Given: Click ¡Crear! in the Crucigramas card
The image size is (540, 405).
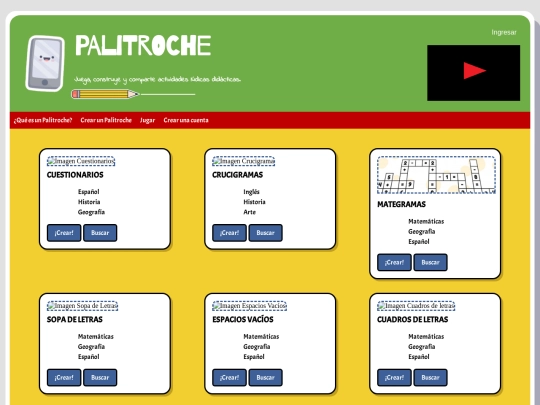Looking at the screenshot, I should [x=229, y=233].
